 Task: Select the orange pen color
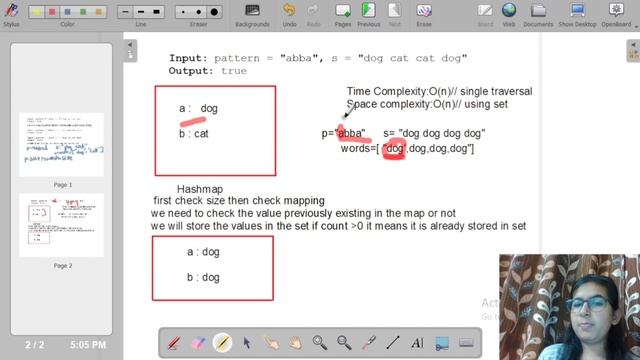[99, 12]
